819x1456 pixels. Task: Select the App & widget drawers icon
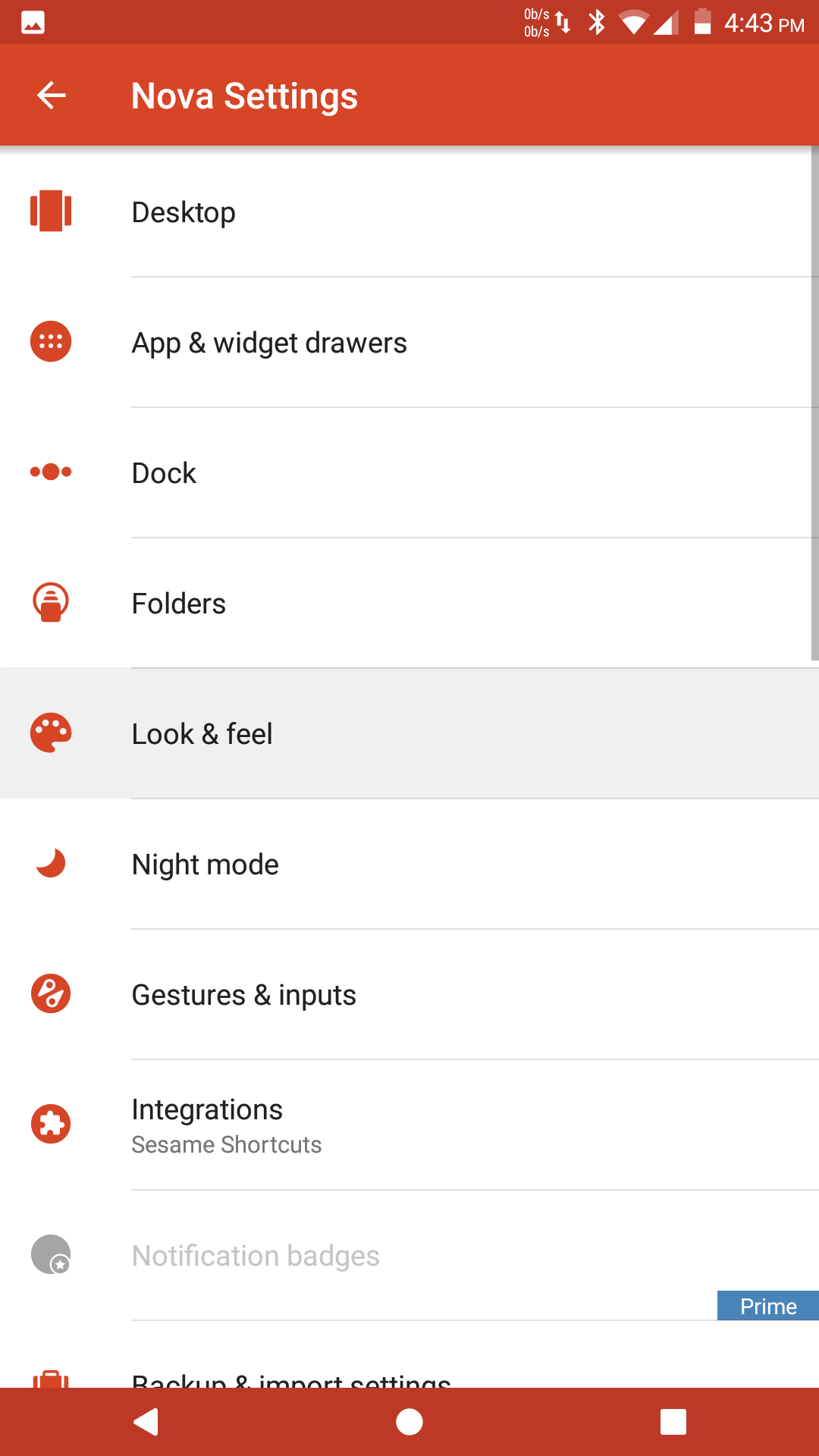51,341
